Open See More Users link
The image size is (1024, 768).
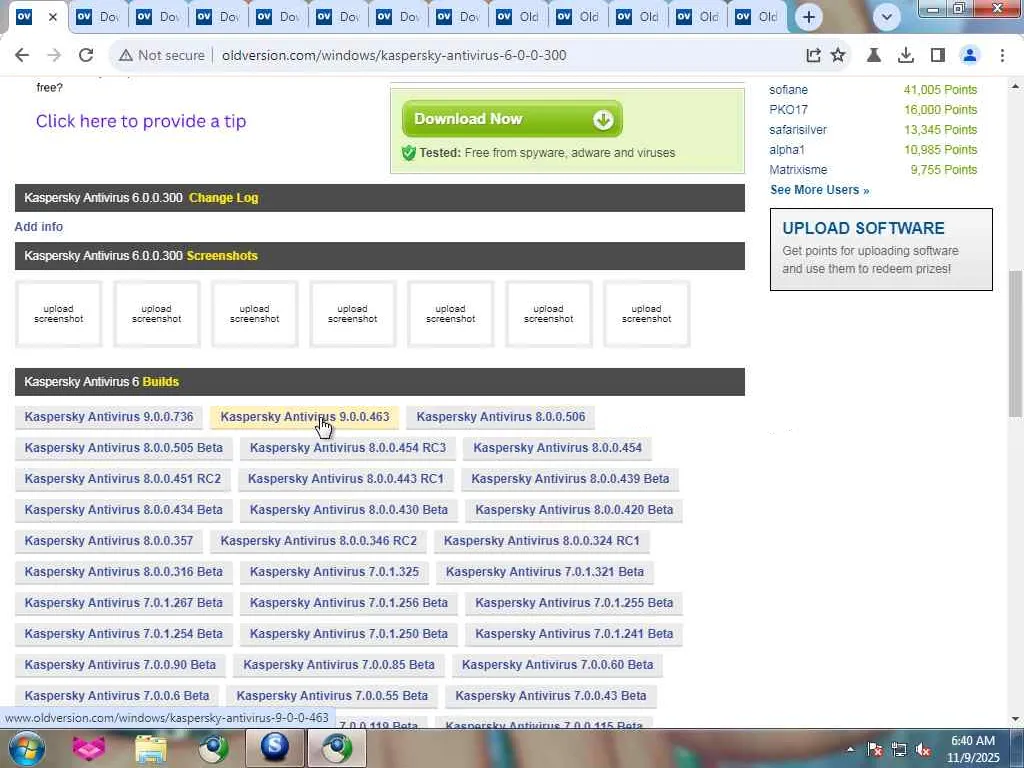[x=820, y=190]
